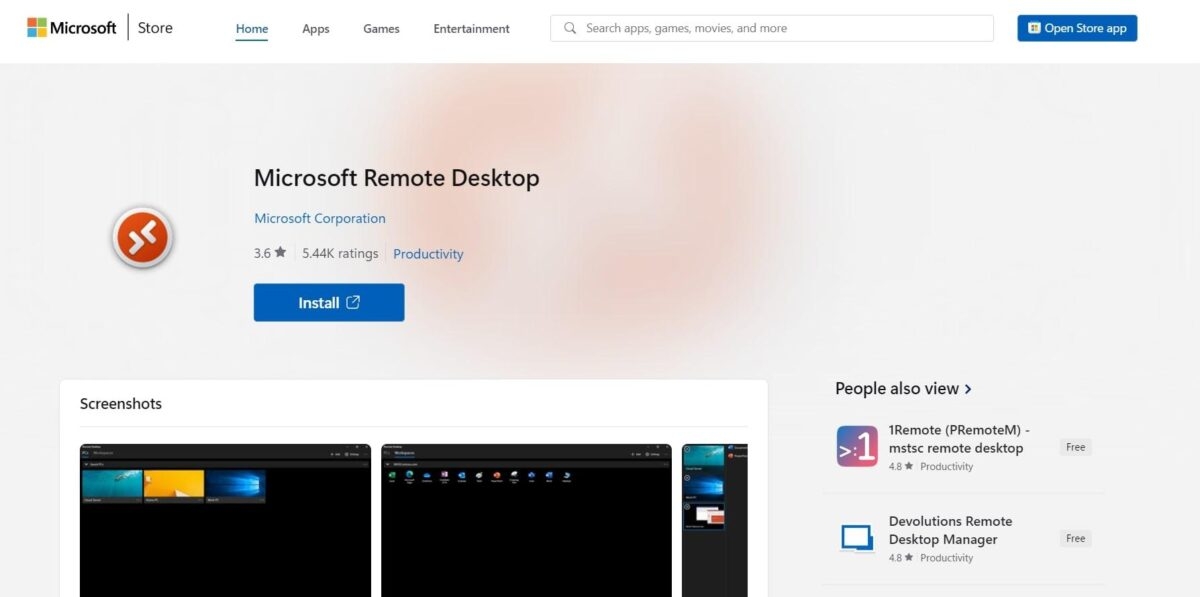Open the Store home link
Viewport: 1200px width, 597px height.
point(155,28)
